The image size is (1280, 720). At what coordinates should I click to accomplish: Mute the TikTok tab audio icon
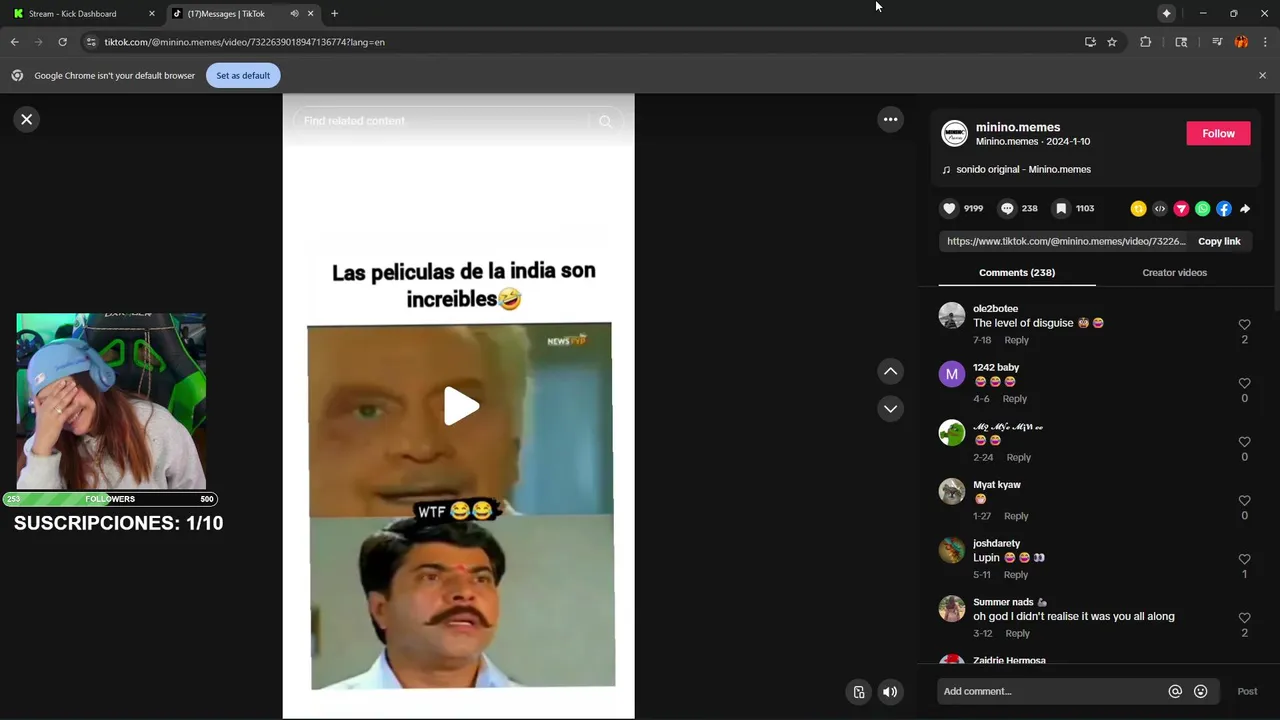294,14
